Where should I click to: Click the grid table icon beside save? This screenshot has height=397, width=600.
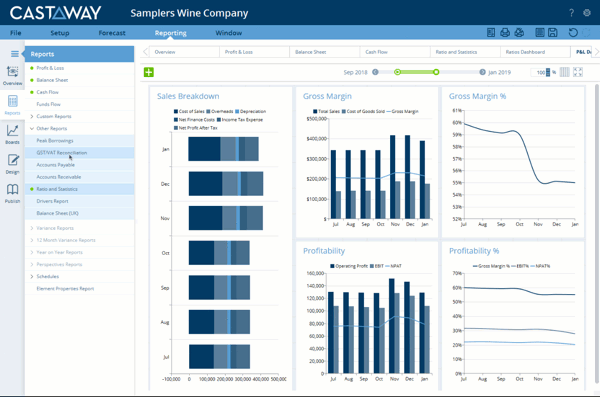tap(540, 33)
